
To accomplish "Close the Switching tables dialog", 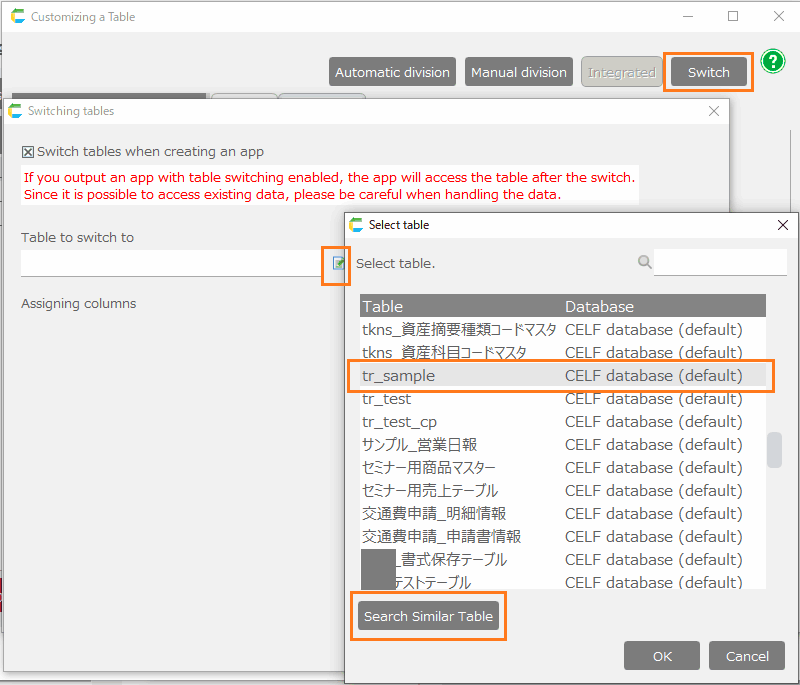I will (713, 111).
